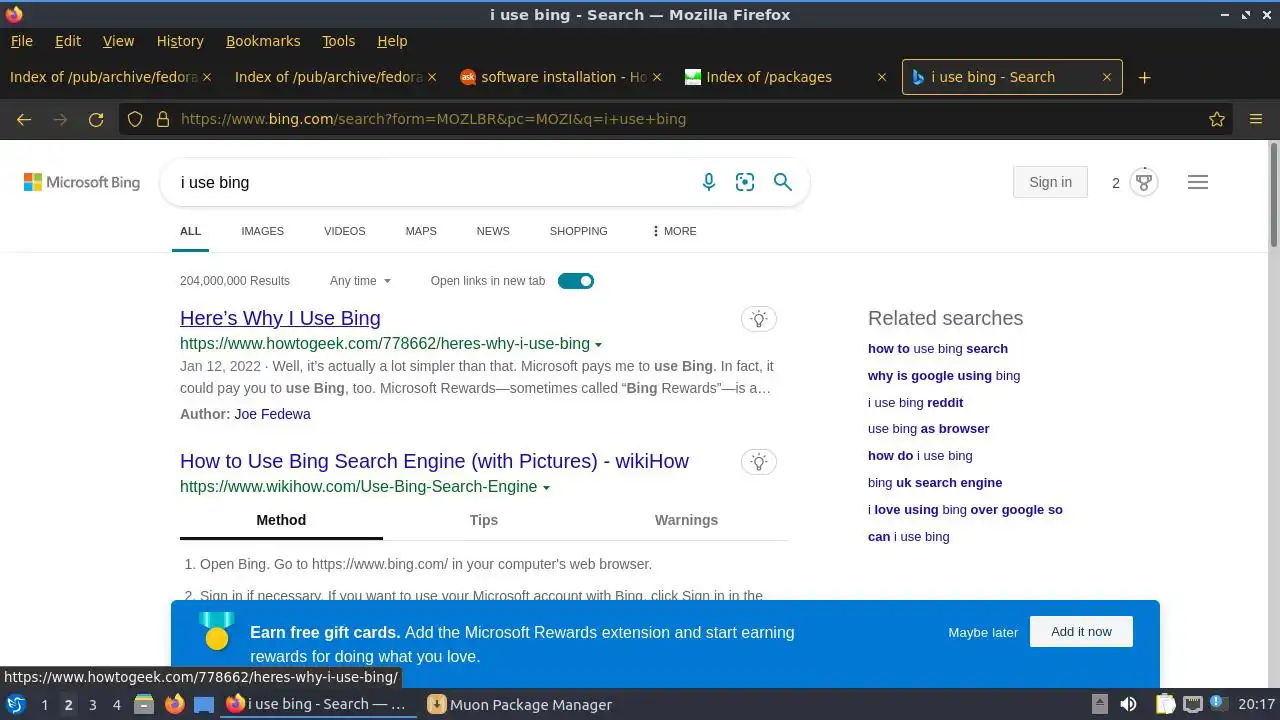Click the show desktop taskbar icon
Screen dimensions: 1280x720
point(204,704)
